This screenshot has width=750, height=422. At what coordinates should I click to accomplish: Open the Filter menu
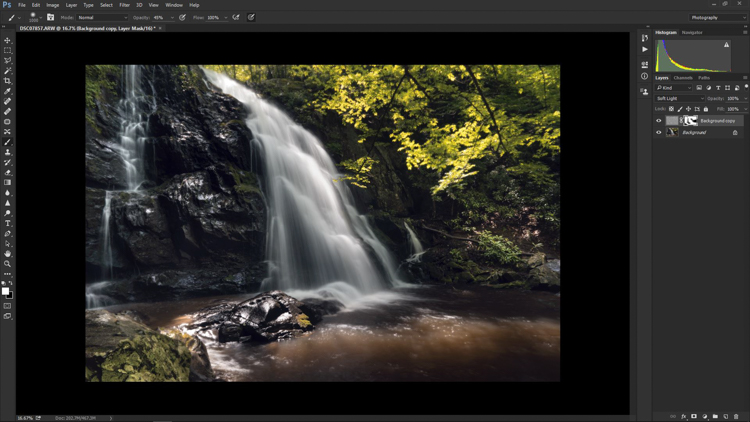click(x=124, y=5)
